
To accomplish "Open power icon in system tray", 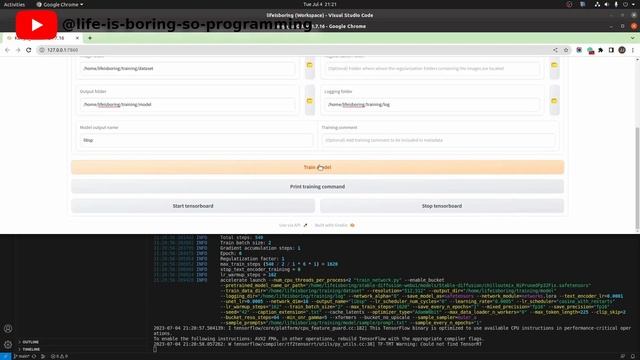I will tap(625, 4).
